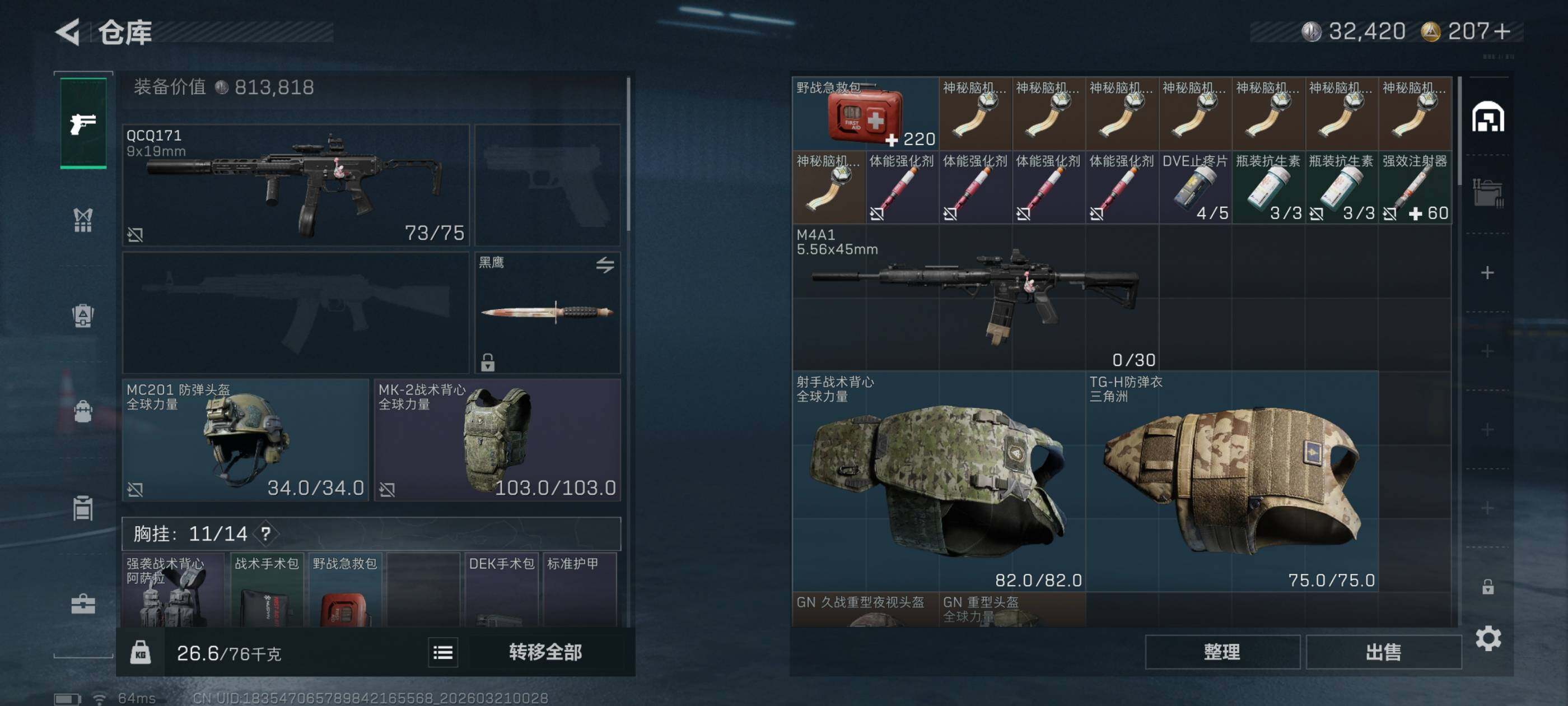Screen dimensions: 1568x706
Task: Click the stash panel vertical scrollbar
Action: pos(1460,132)
